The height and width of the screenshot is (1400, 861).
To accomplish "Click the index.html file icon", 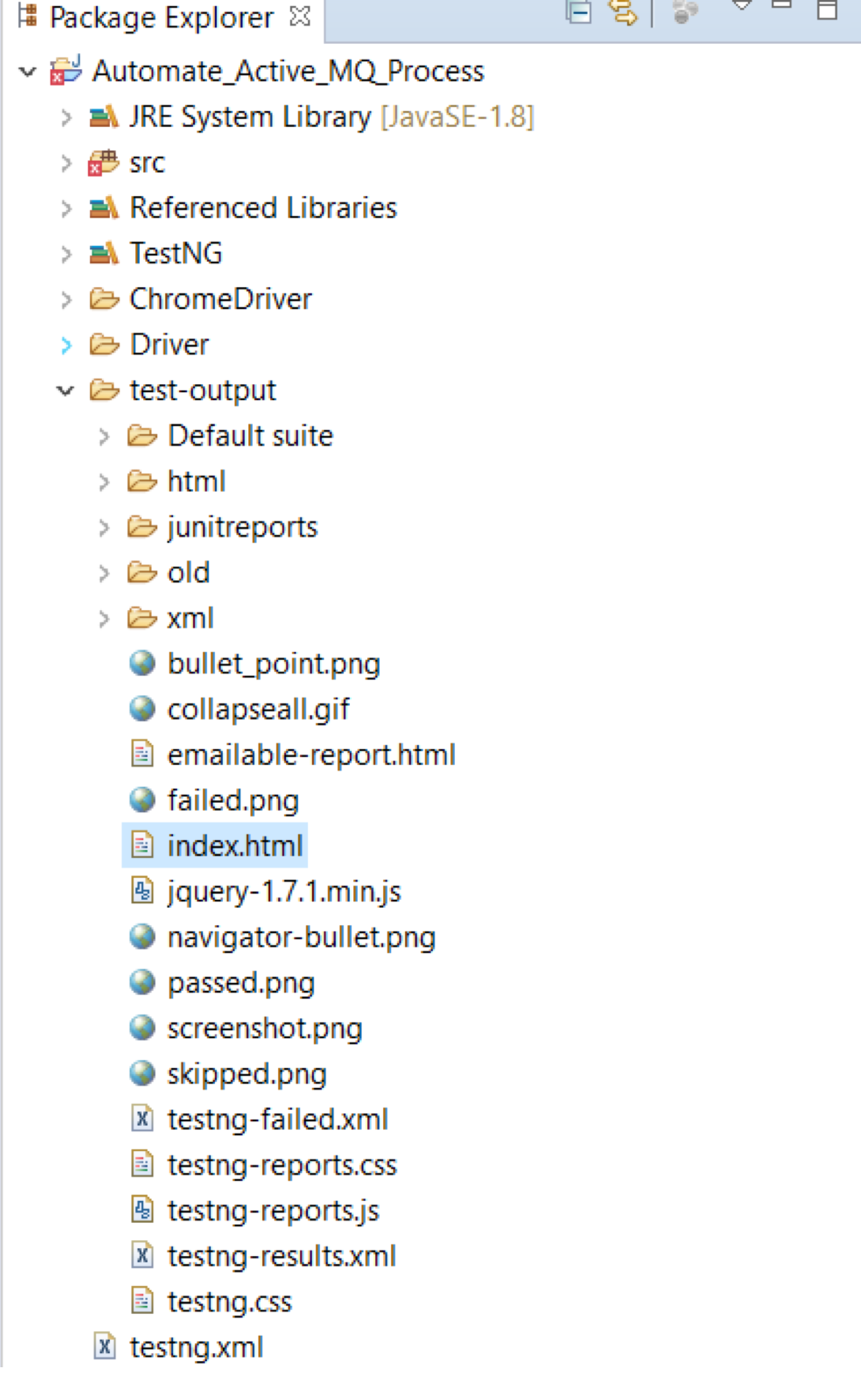I will tap(142, 845).
